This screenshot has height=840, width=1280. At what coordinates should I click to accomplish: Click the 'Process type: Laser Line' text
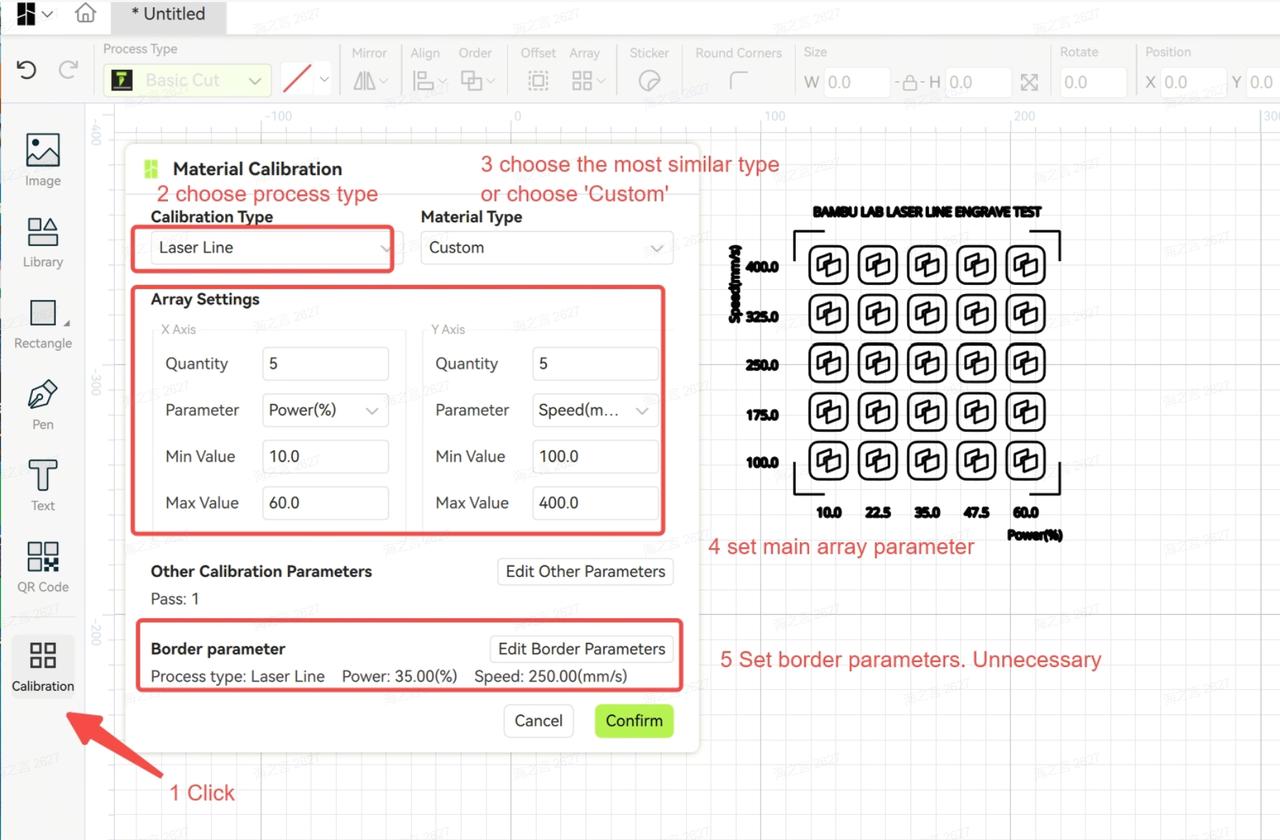(x=238, y=676)
